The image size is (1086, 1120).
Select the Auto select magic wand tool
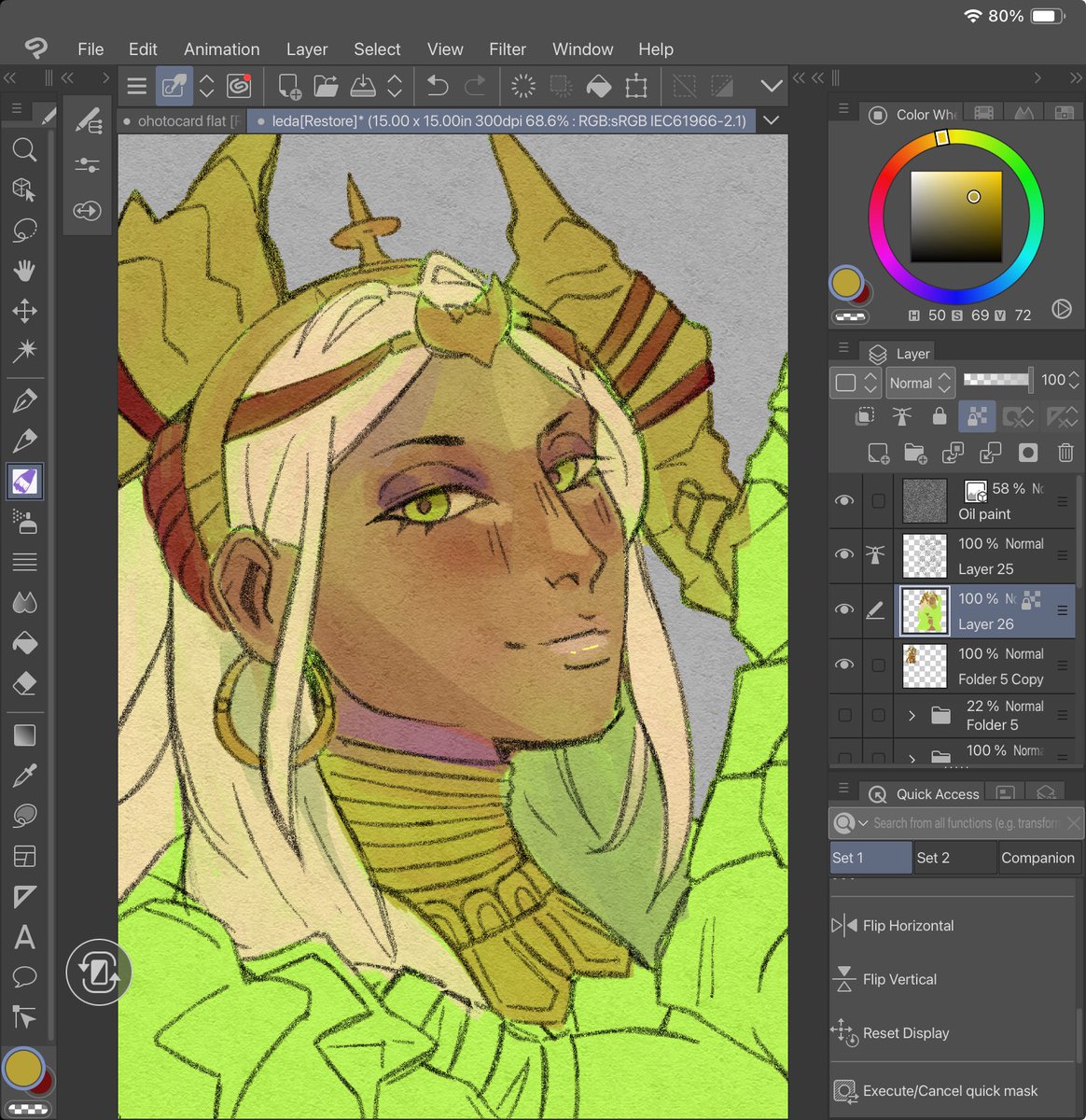pyautogui.click(x=24, y=351)
